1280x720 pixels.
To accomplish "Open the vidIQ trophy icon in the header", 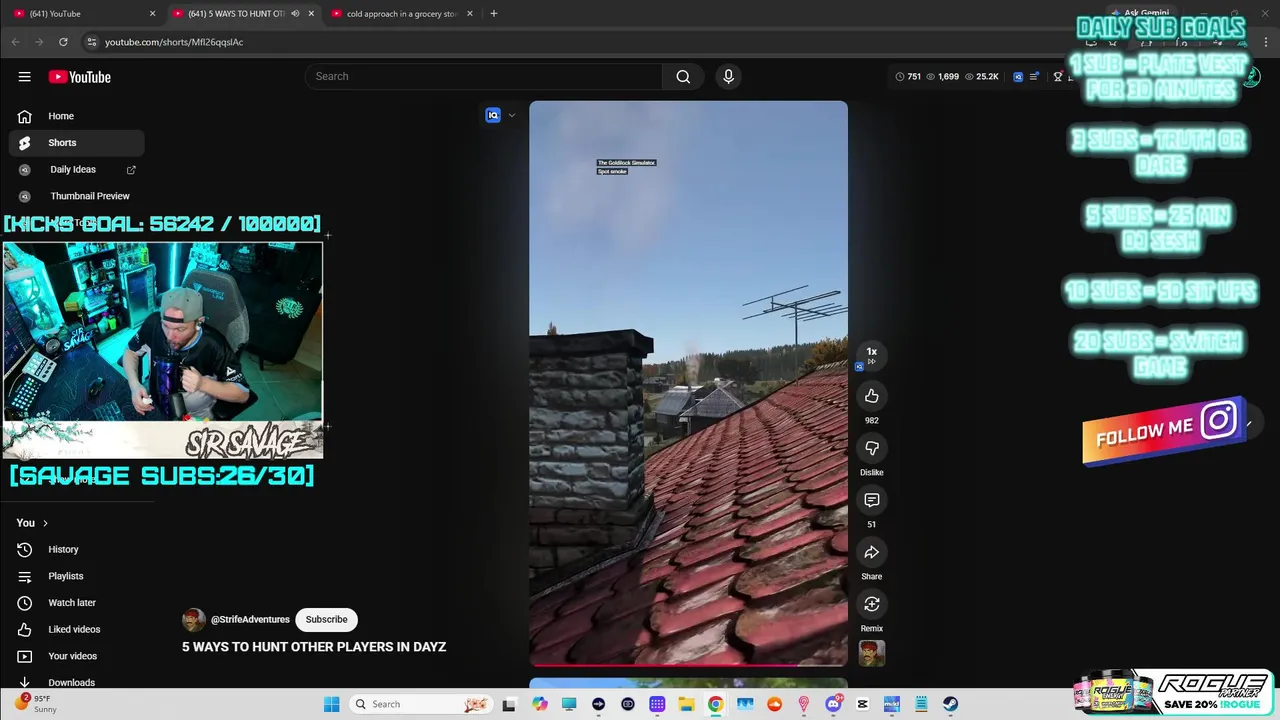I will (1058, 76).
